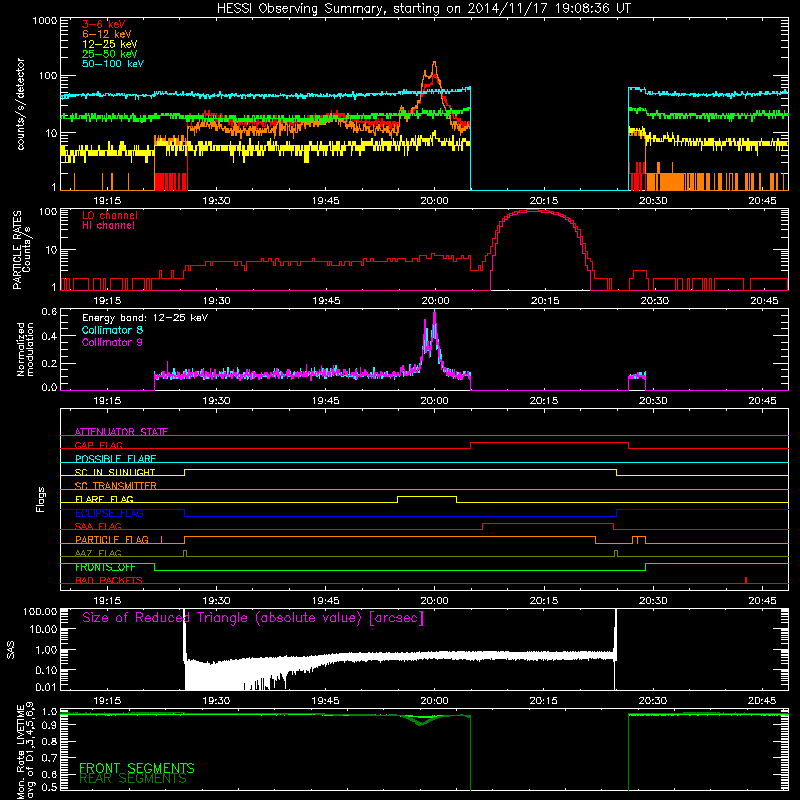Click the BAD PACKETS flag label
Image resolution: width=800 pixels, height=800 pixels.
pyautogui.click(x=109, y=580)
